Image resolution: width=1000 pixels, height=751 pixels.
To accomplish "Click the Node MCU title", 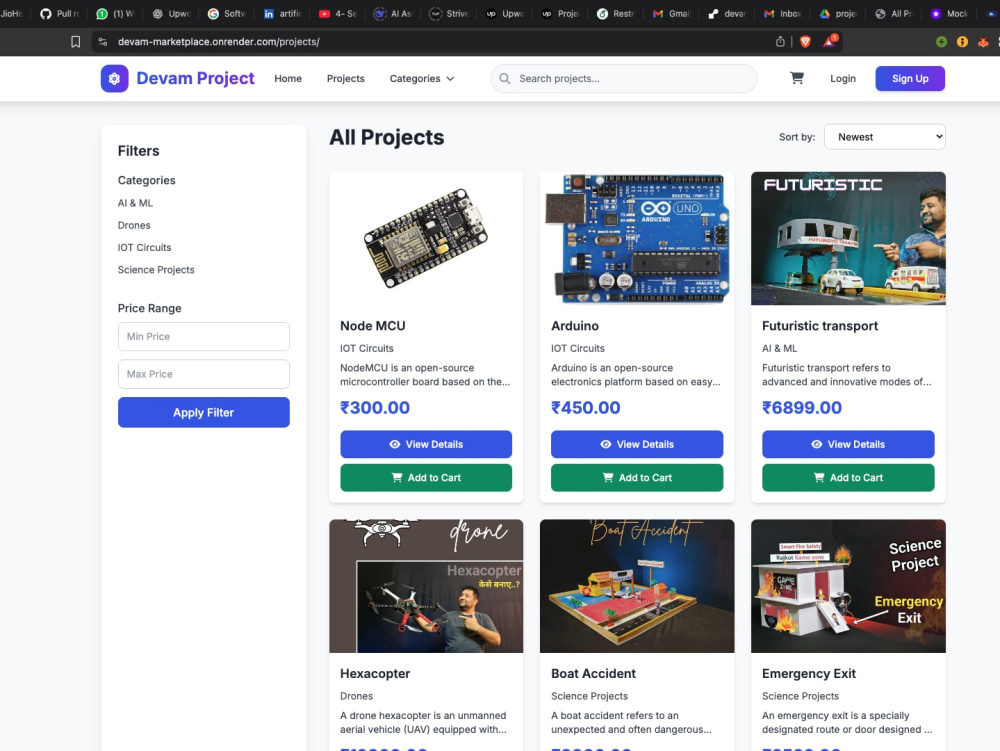I will 372,326.
